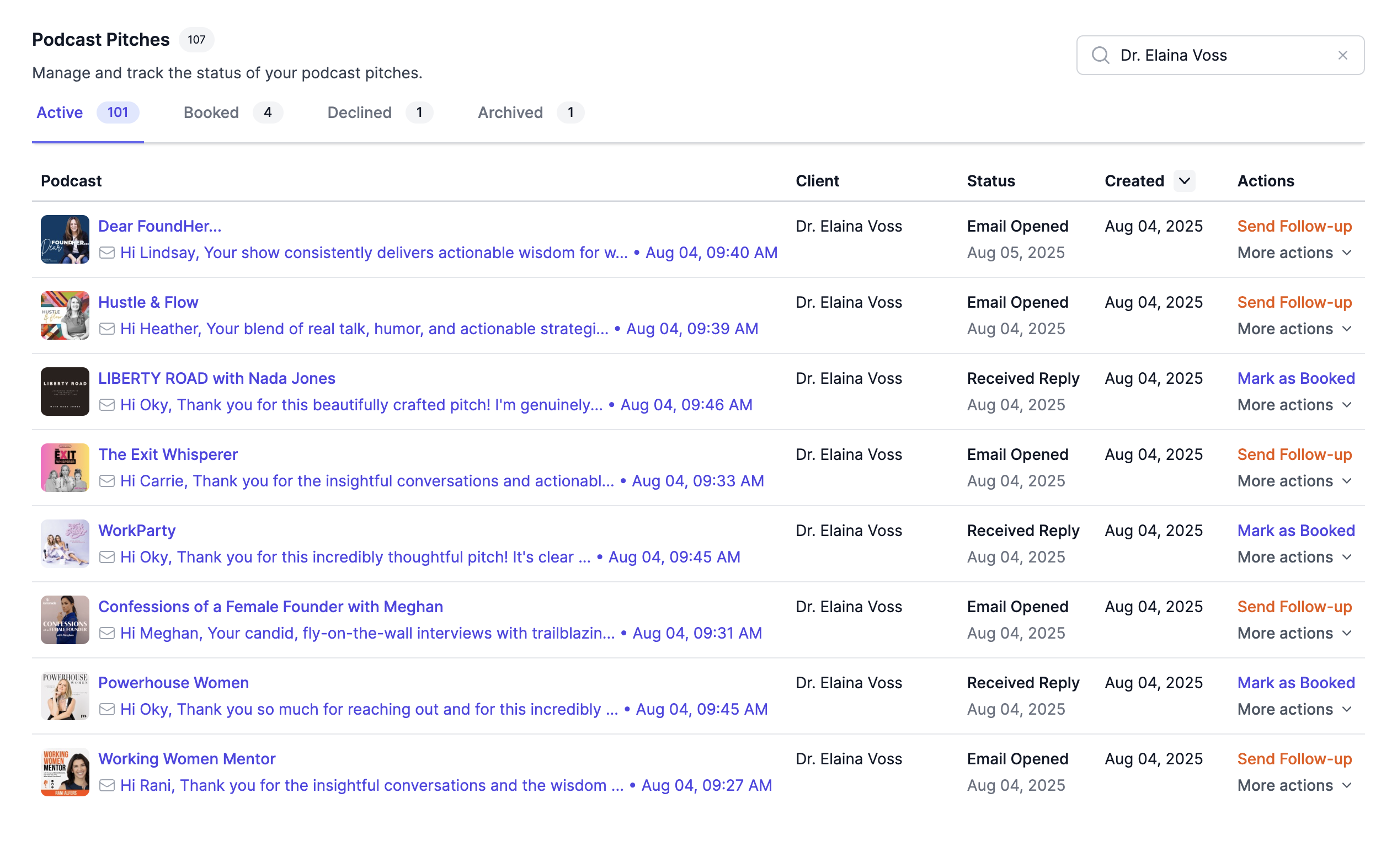Click the envelope icon in the Hustle & Flow row
This screenshot has height=868, width=1397.
[107, 329]
